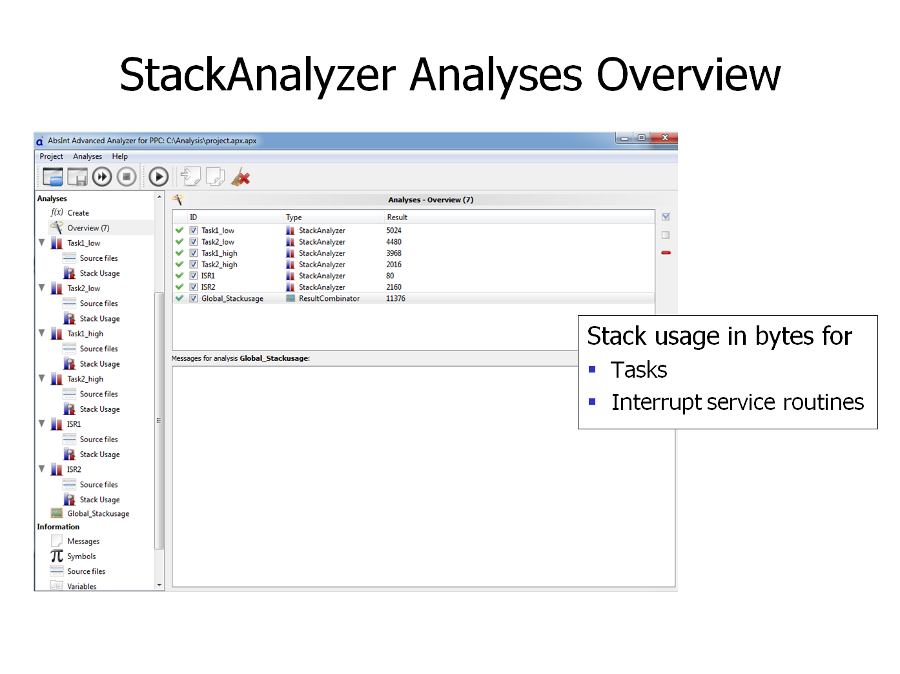
Task: Collapse the Task1_low tree node
Action: click(x=42, y=243)
